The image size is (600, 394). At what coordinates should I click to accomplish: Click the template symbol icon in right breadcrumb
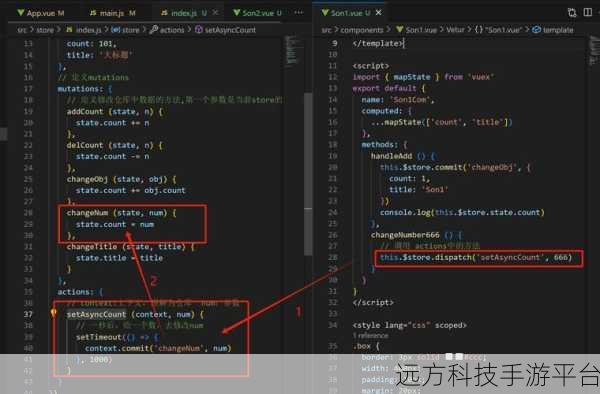pos(536,29)
